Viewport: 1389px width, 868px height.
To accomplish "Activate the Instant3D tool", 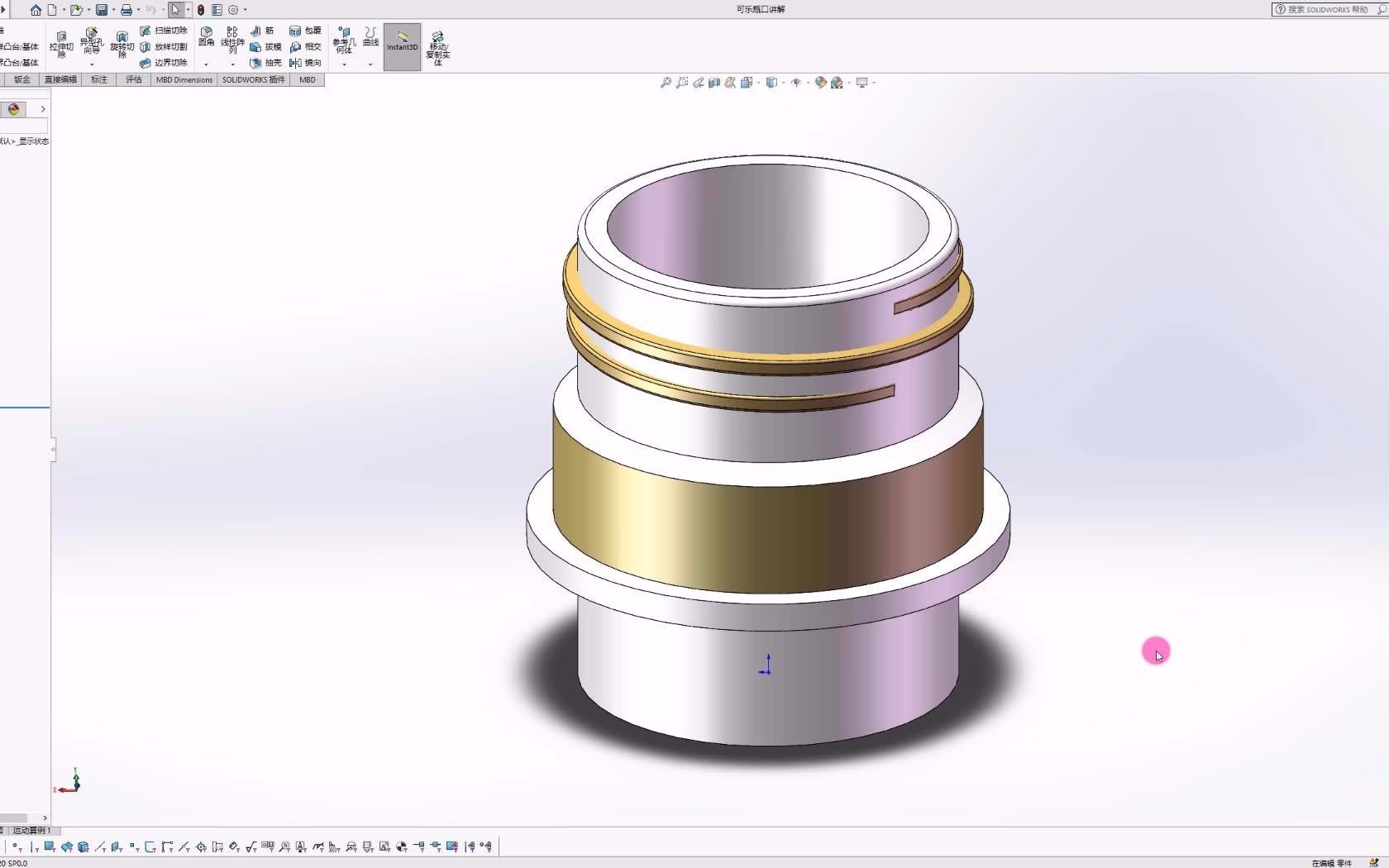I will coord(402,45).
